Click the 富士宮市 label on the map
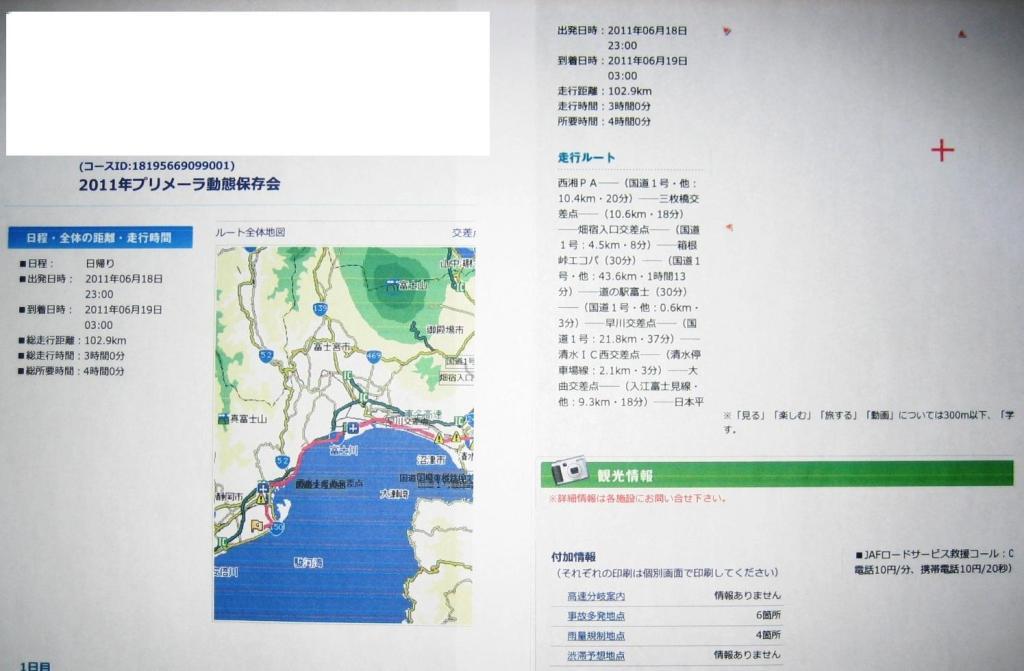 (x=332, y=346)
